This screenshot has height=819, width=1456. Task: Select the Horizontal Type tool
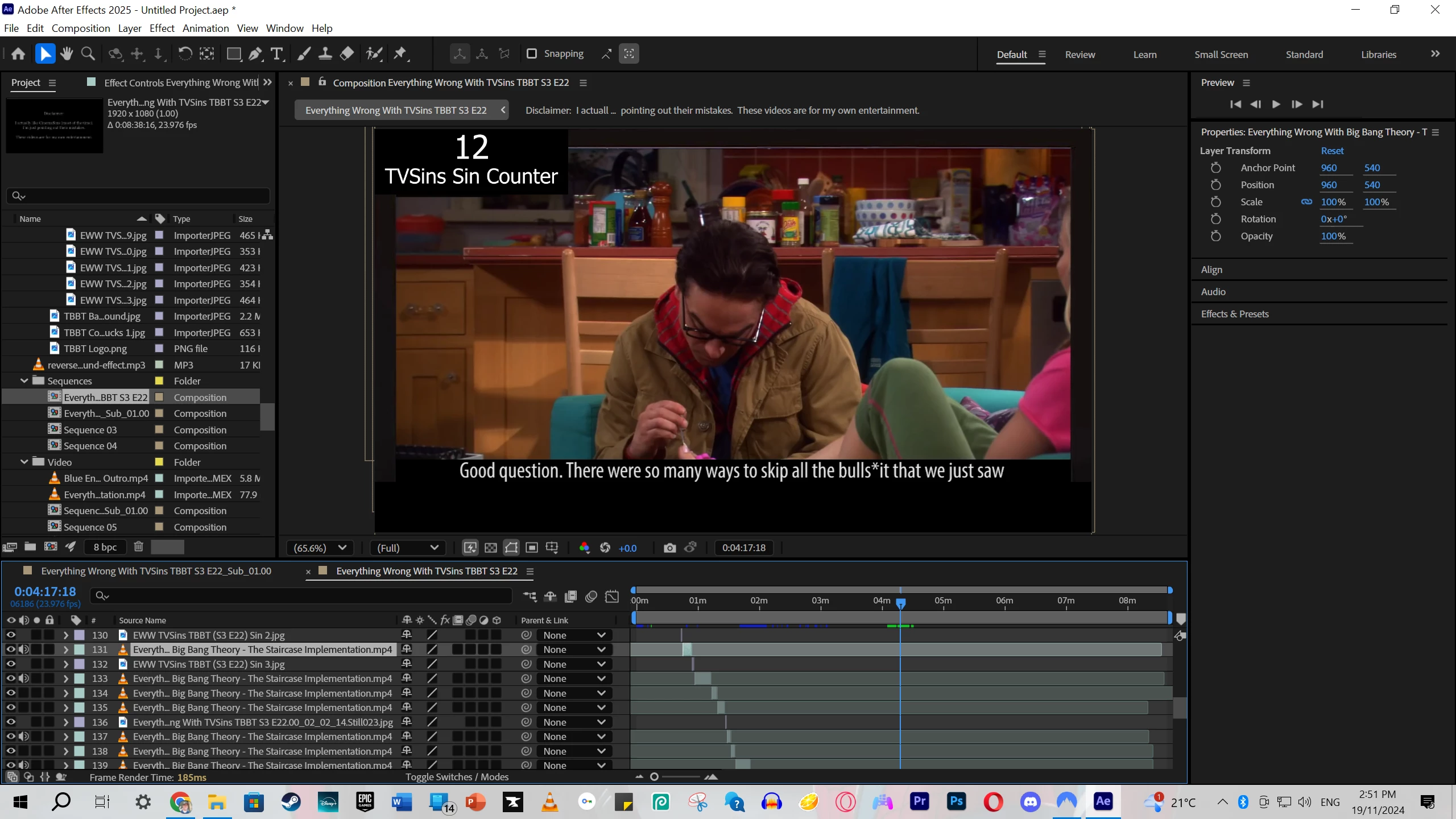point(276,54)
